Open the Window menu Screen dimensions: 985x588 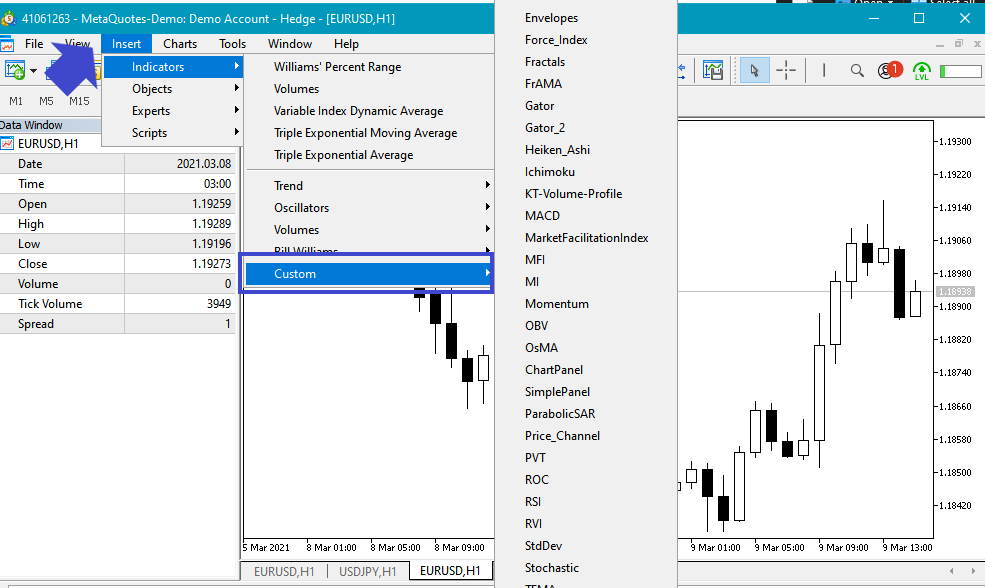[x=290, y=44]
